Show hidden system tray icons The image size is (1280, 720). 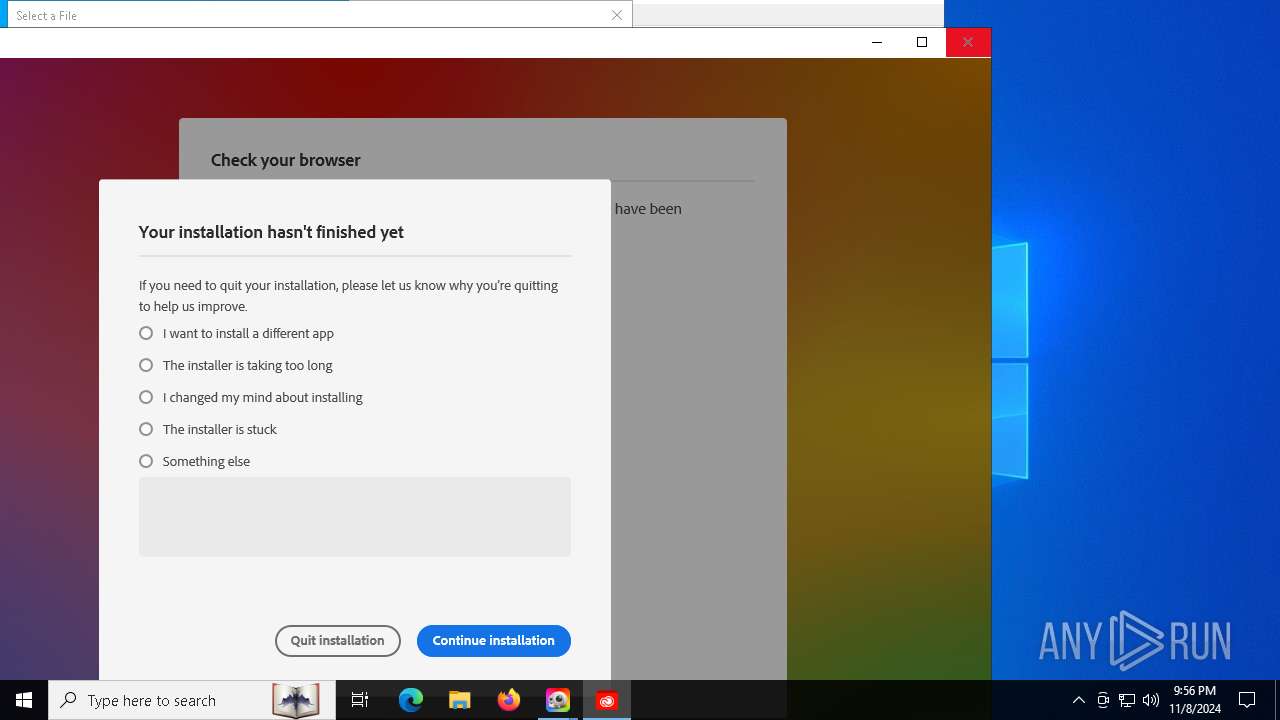[1079, 700]
